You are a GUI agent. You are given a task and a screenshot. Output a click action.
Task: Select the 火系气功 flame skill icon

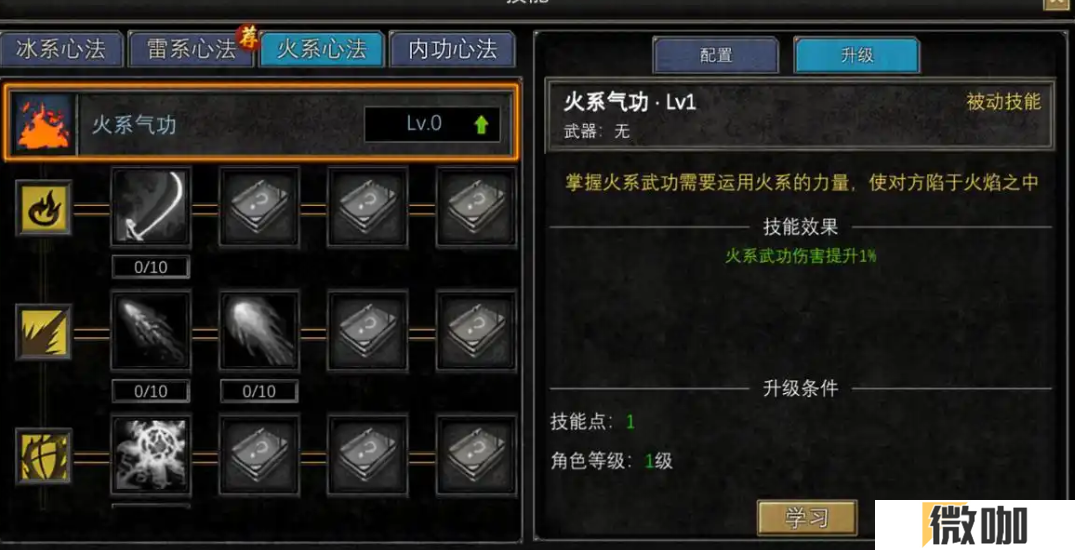coord(43,125)
